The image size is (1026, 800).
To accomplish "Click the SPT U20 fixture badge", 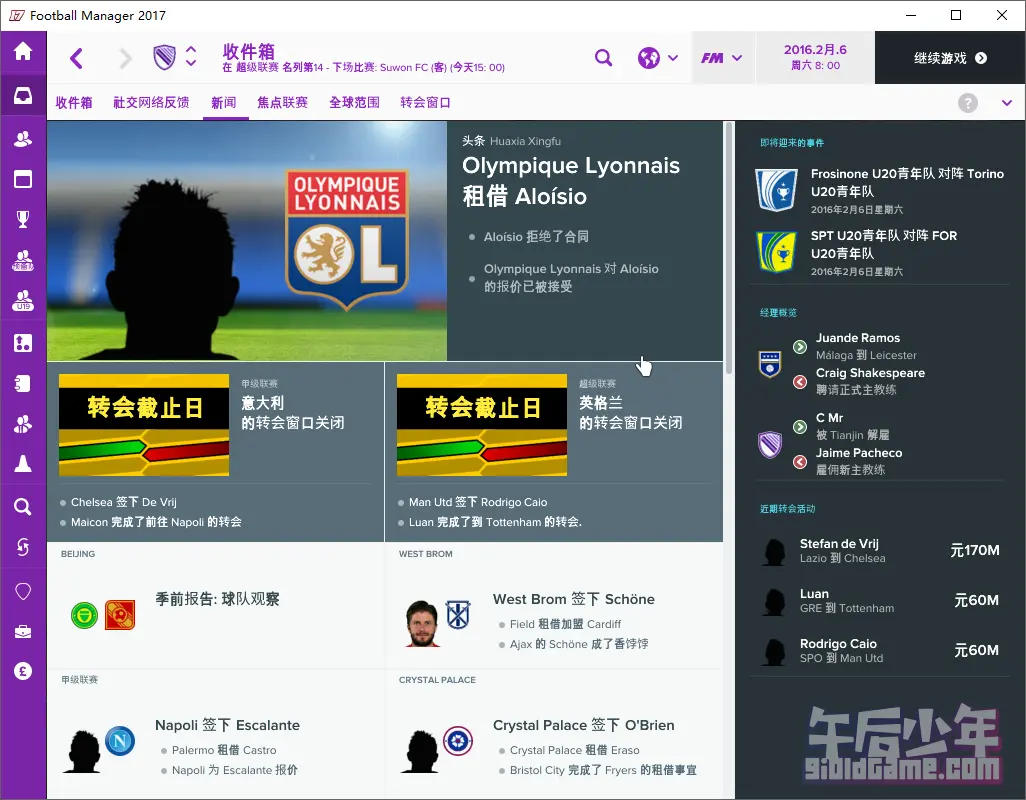I will pos(776,252).
